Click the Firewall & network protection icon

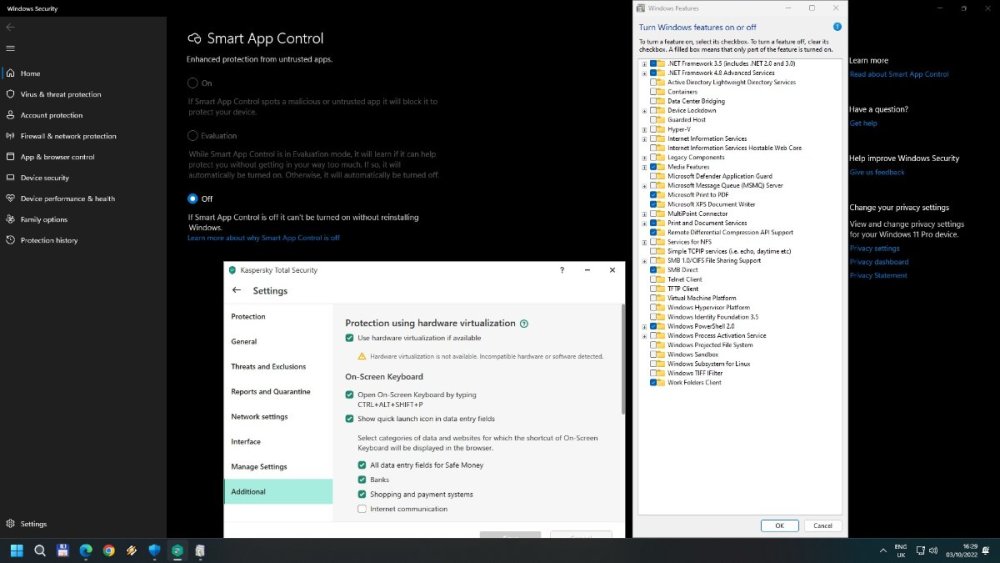(x=10, y=136)
